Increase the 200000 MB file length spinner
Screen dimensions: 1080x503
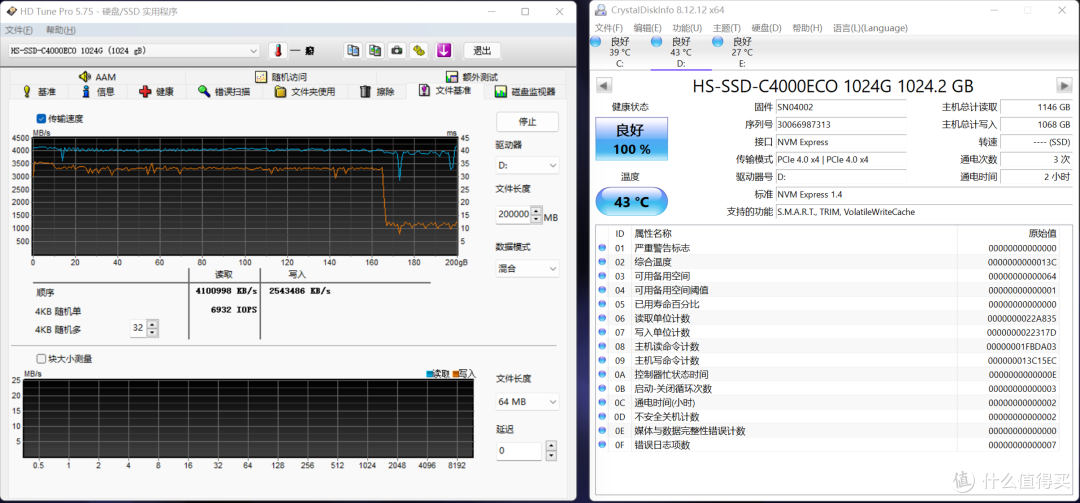point(537,211)
